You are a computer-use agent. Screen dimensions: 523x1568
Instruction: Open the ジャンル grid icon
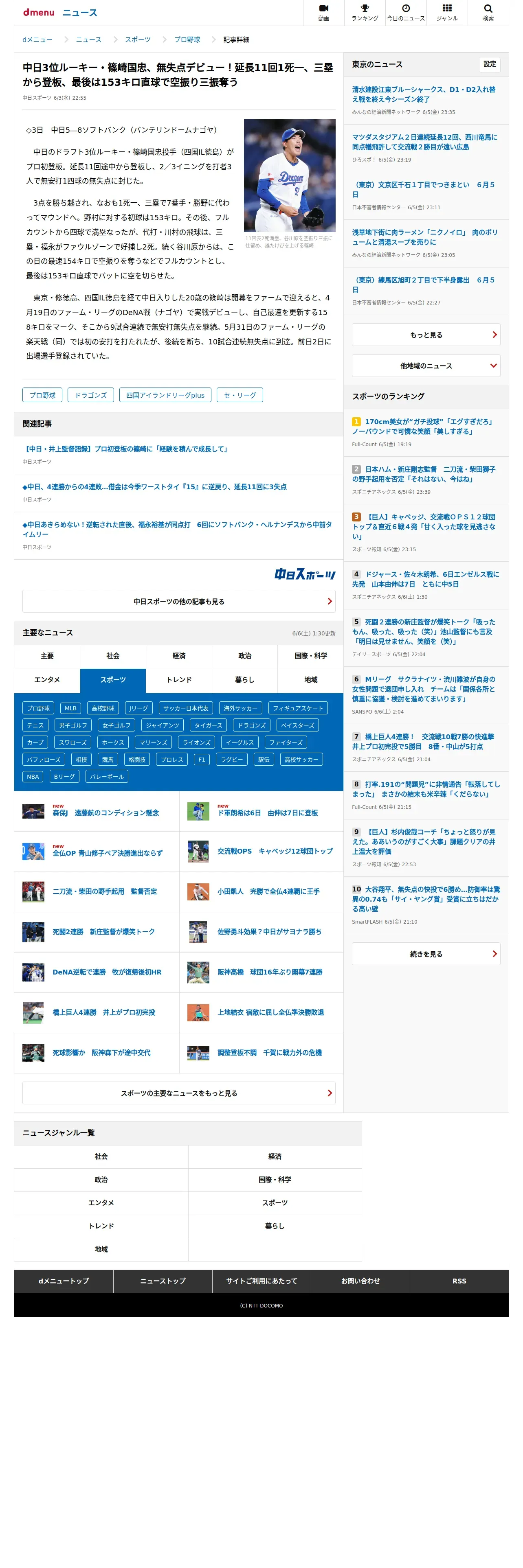pyautogui.click(x=447, y=9)
